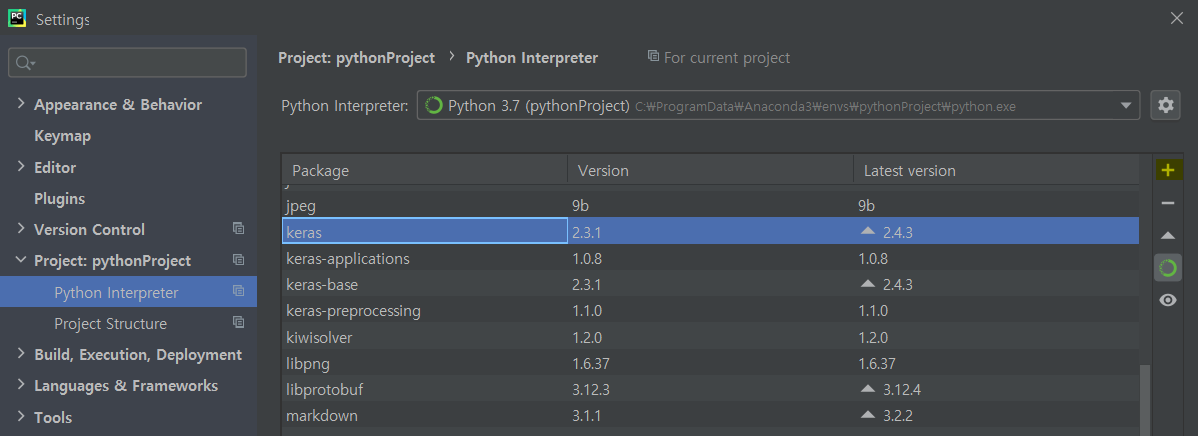Viewport: 1198px width, 436px height.
Task: Expand the Version Control section
Action: (x=21, y=229)
